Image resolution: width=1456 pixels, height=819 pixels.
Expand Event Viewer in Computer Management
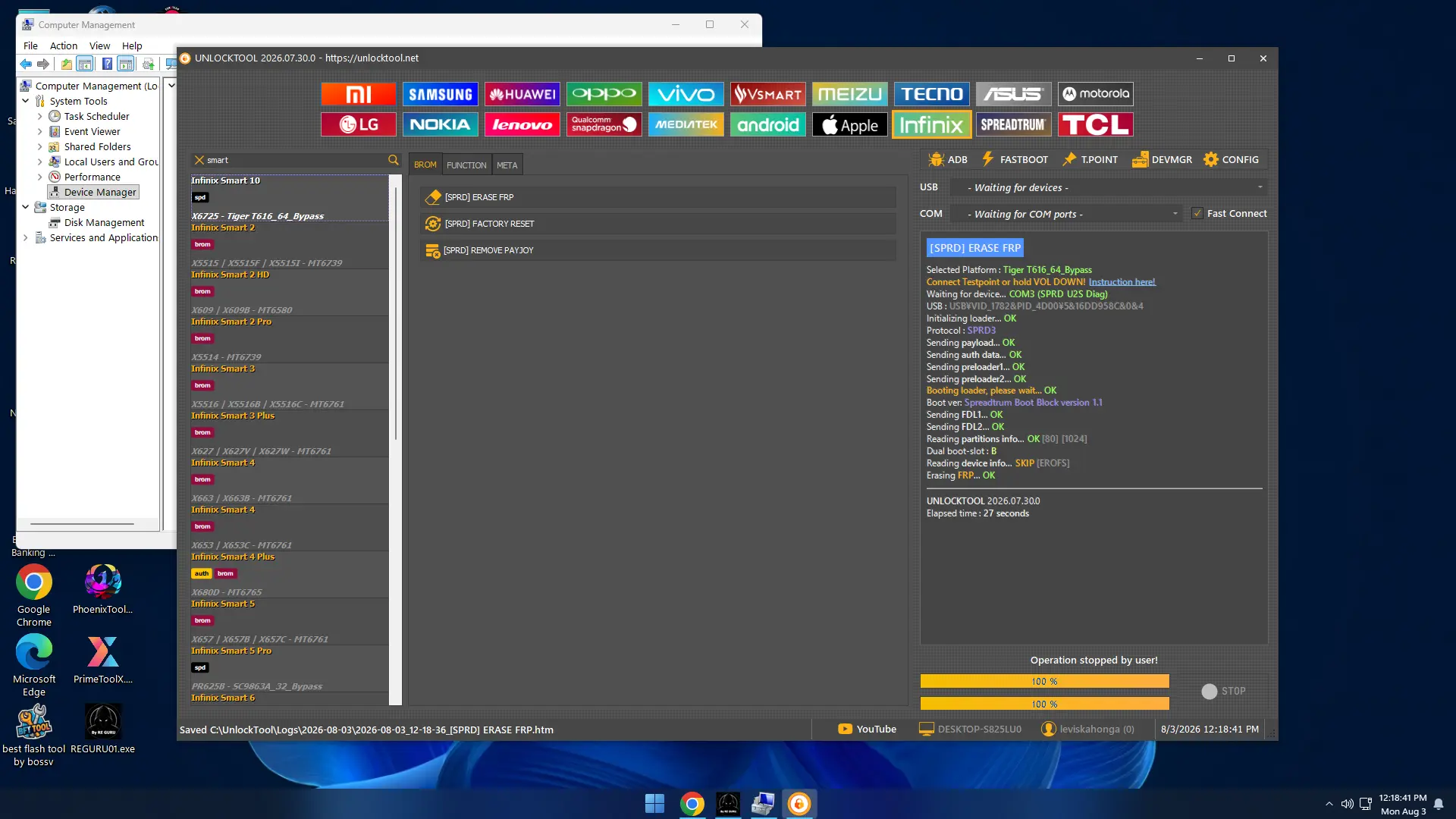40,132
